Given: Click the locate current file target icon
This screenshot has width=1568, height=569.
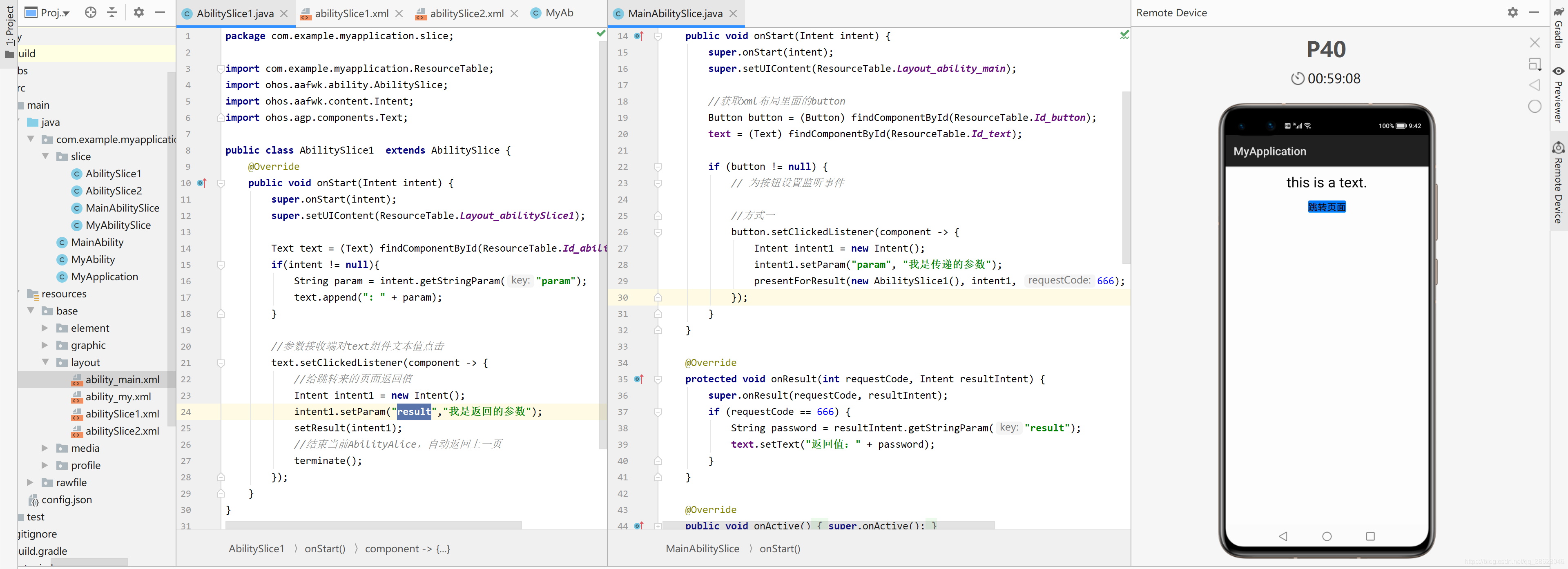Looking at the screenshot, I should point(91,12).
